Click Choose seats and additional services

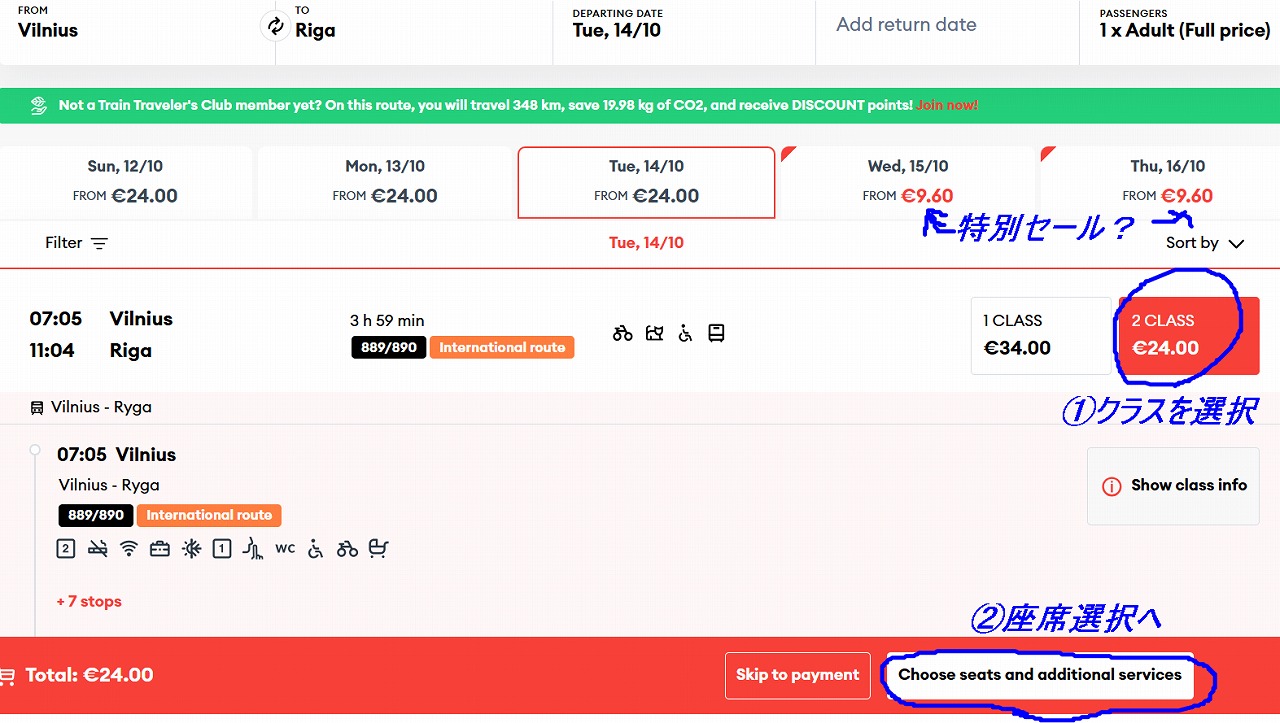click(1039, 675)
